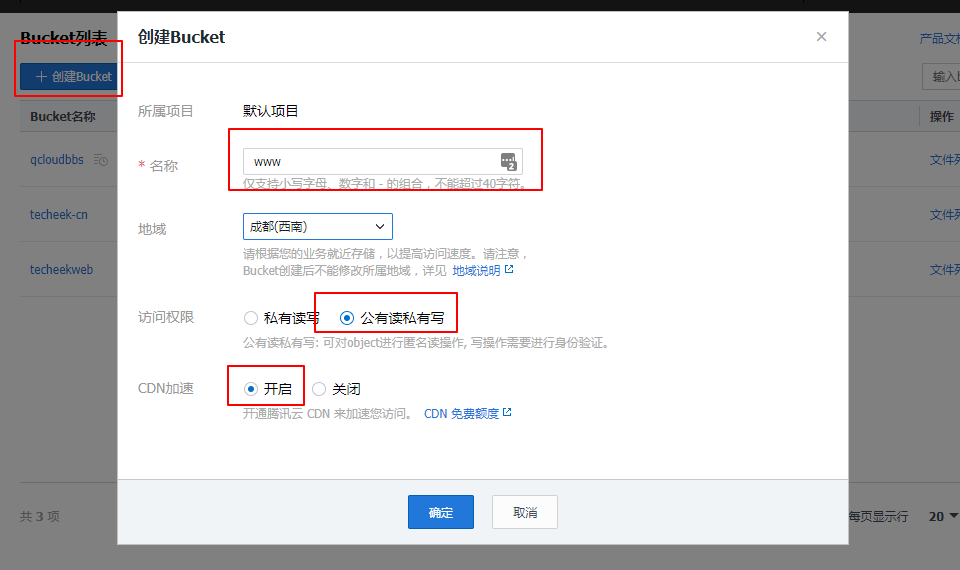Click the info icon next to qcloudbbs
Viewport: 960px width, 570px height.
coord(100,160)
